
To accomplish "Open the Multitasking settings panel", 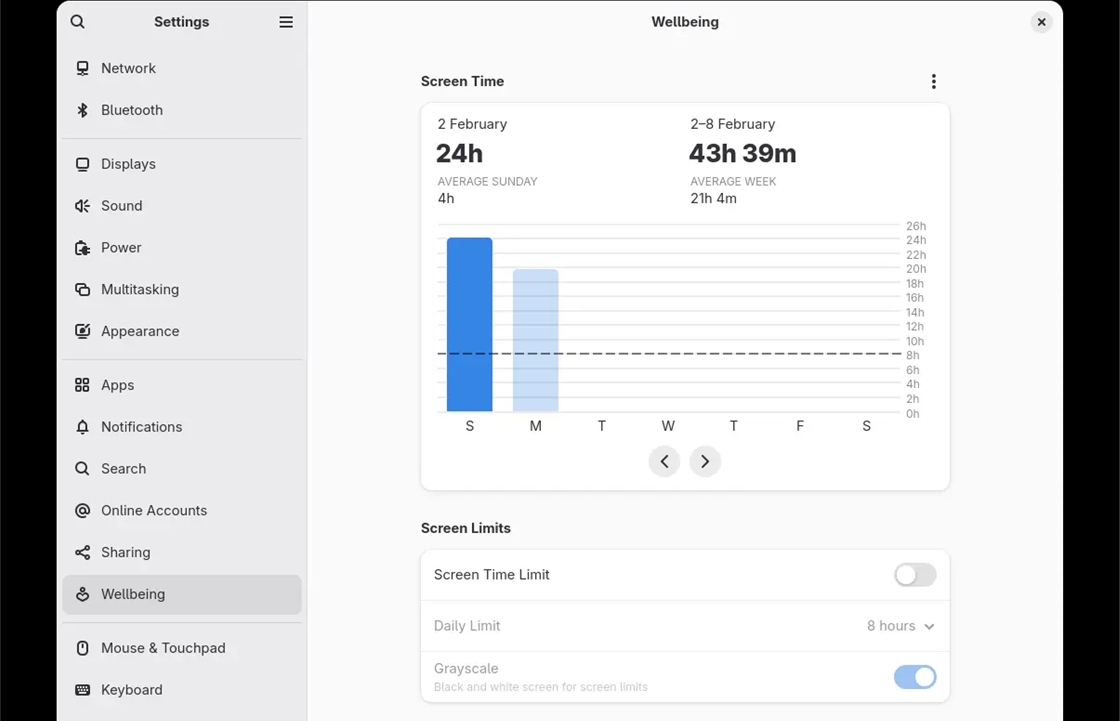I will (x=182, y=289).
